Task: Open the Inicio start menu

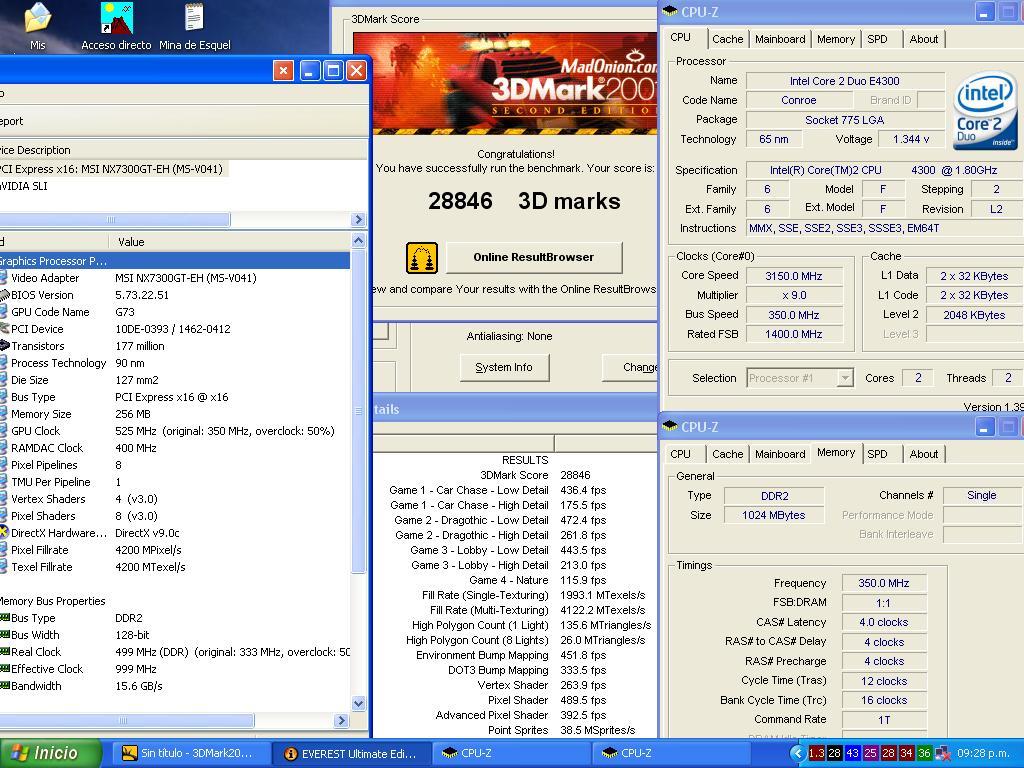Action: [x=50, y=753]
